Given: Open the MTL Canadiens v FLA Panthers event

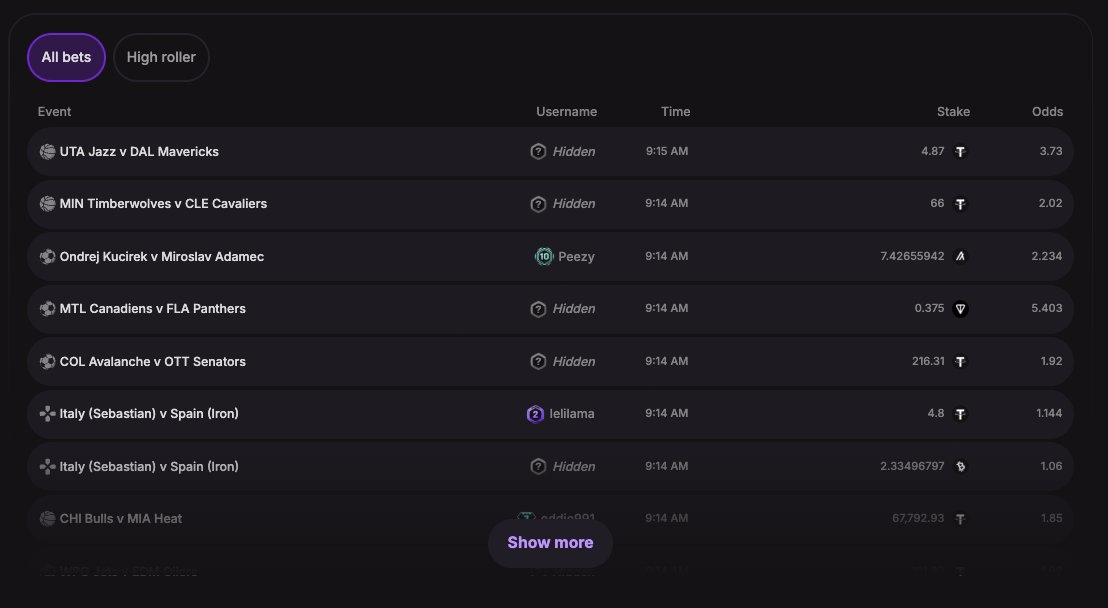Looking at the screenshot, I should pyautogui.click(x=152, y=309).
